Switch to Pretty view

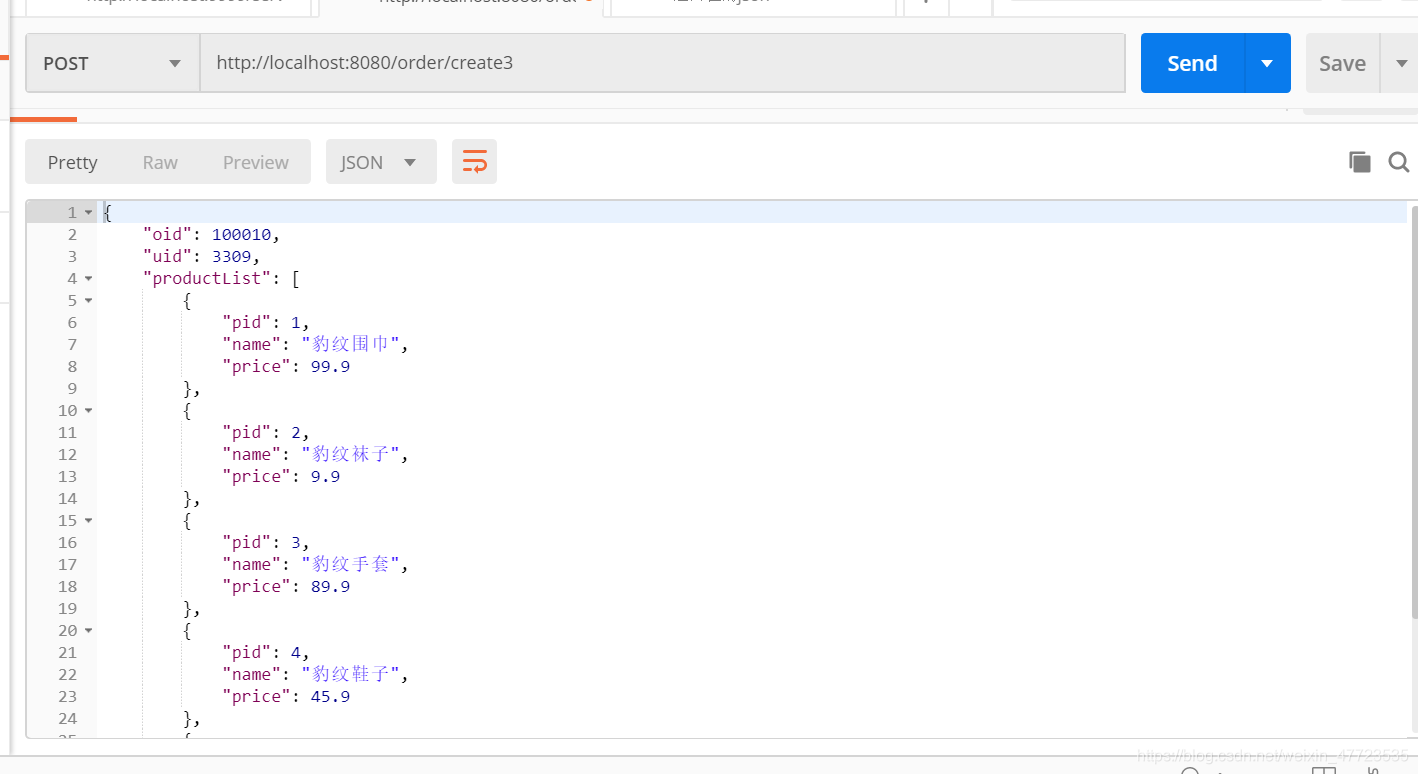coord(73,162)
